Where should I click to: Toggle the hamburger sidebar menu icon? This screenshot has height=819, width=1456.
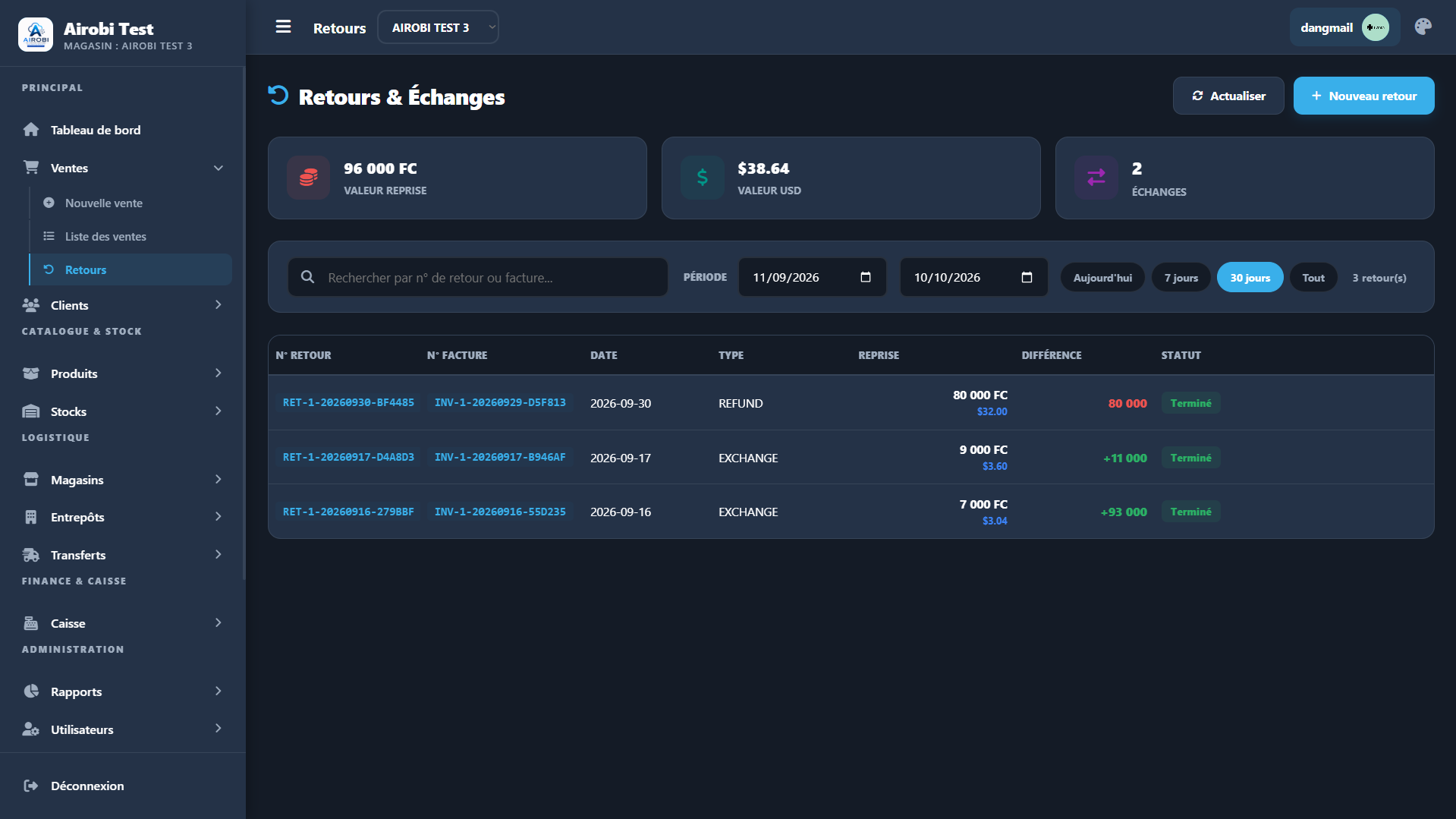point(283,27)
